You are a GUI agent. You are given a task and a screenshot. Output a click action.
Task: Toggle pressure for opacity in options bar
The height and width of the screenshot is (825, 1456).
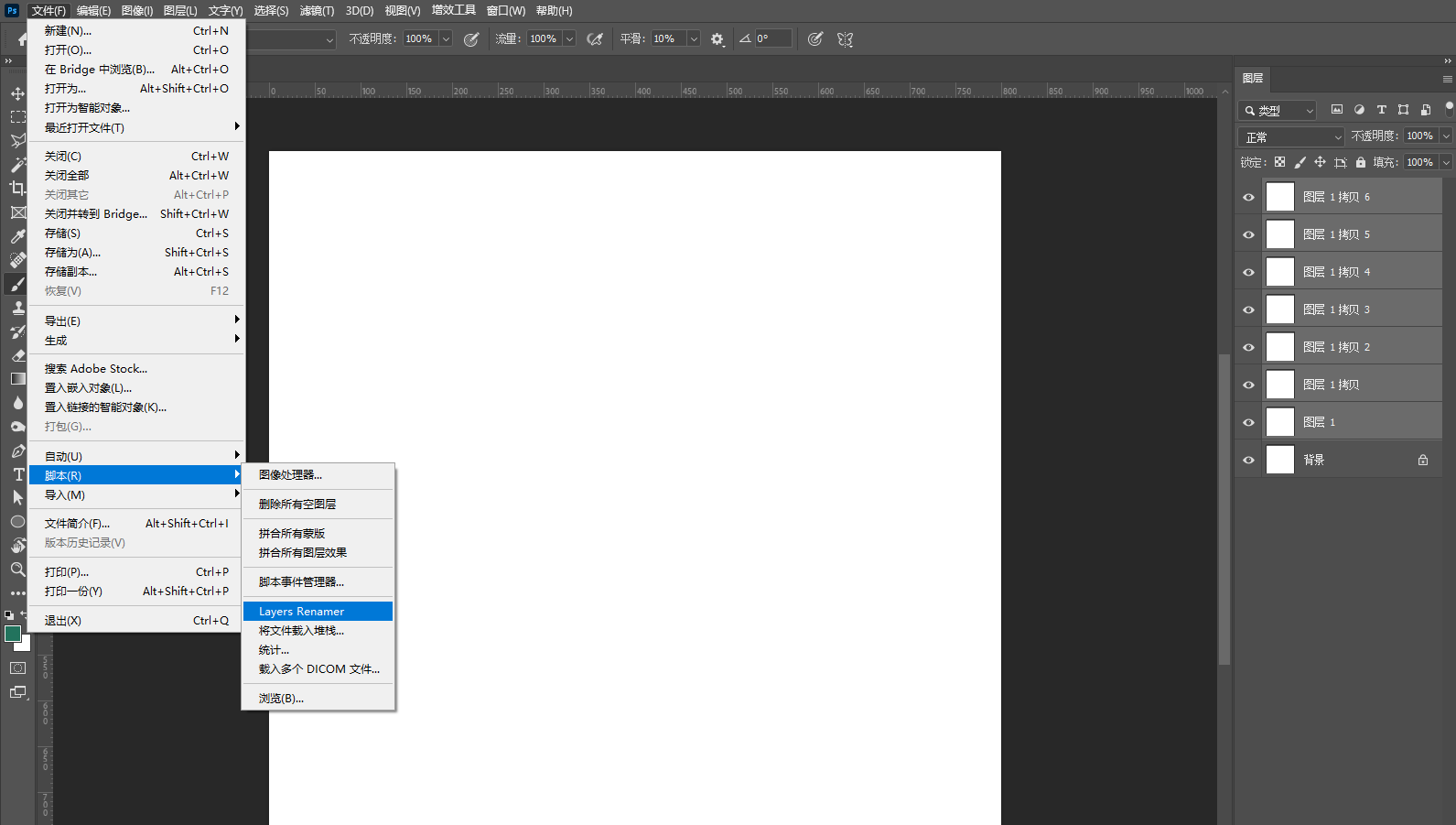coord(471,39)
